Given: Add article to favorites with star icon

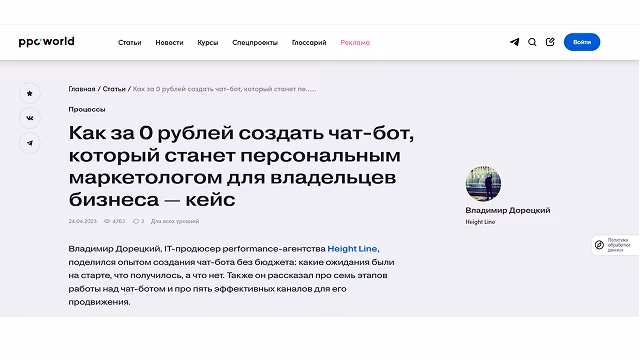Looking at the screenshot, I should 30,93.
